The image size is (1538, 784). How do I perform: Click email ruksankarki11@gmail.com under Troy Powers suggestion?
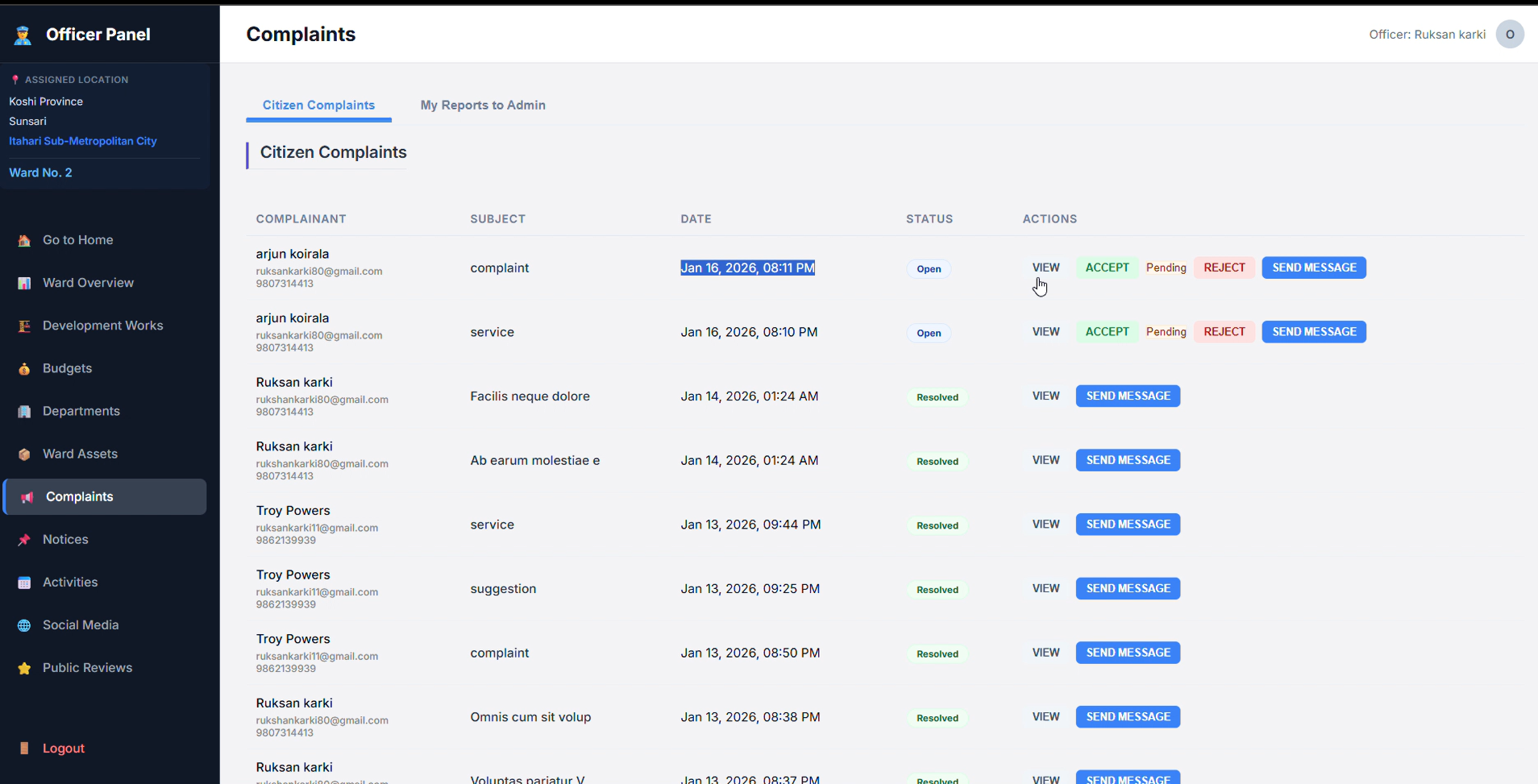point(317,592)
